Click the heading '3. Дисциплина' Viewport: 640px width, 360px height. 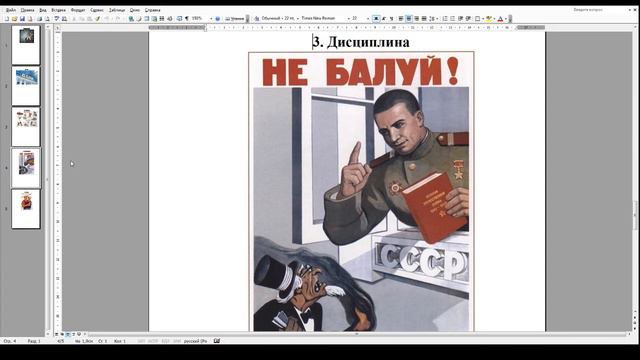(x=361, y=42)
